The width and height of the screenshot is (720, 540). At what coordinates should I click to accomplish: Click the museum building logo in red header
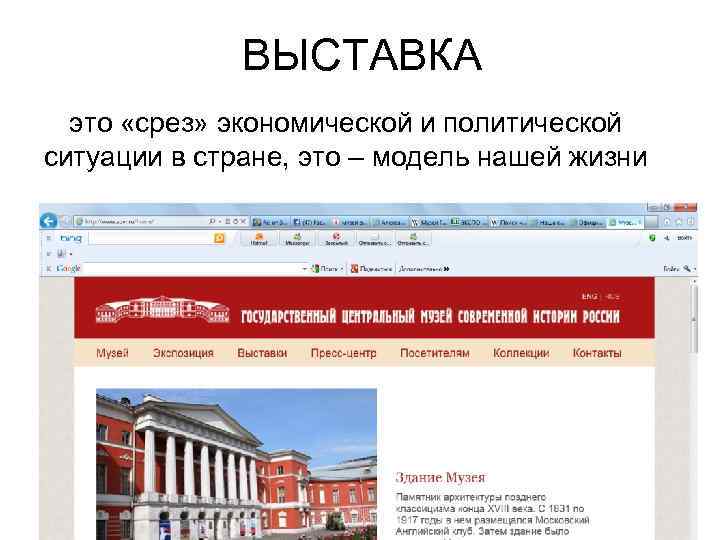(163, 310)
